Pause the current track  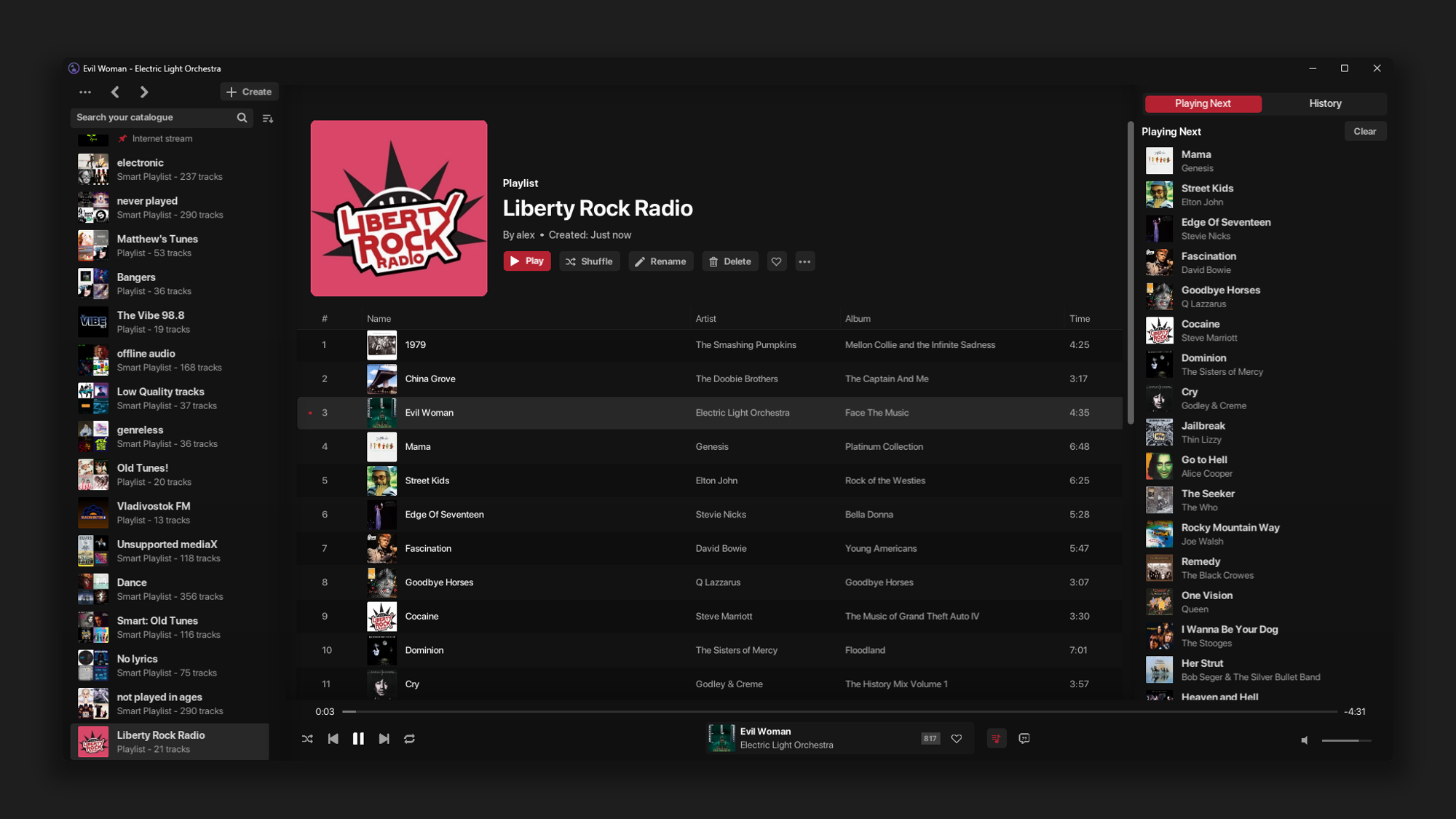click(358, 738)
